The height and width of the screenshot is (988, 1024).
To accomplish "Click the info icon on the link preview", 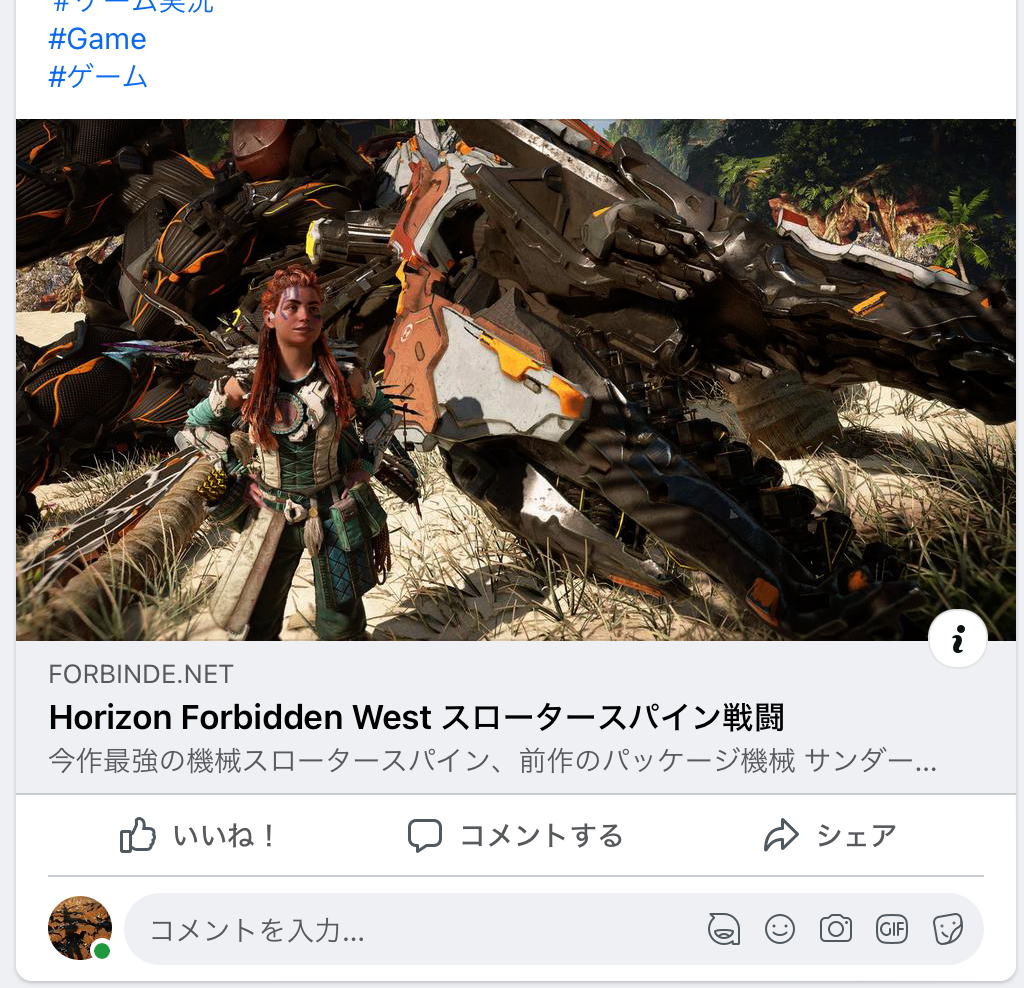I will pyautogui.click(x=958, y=639).
